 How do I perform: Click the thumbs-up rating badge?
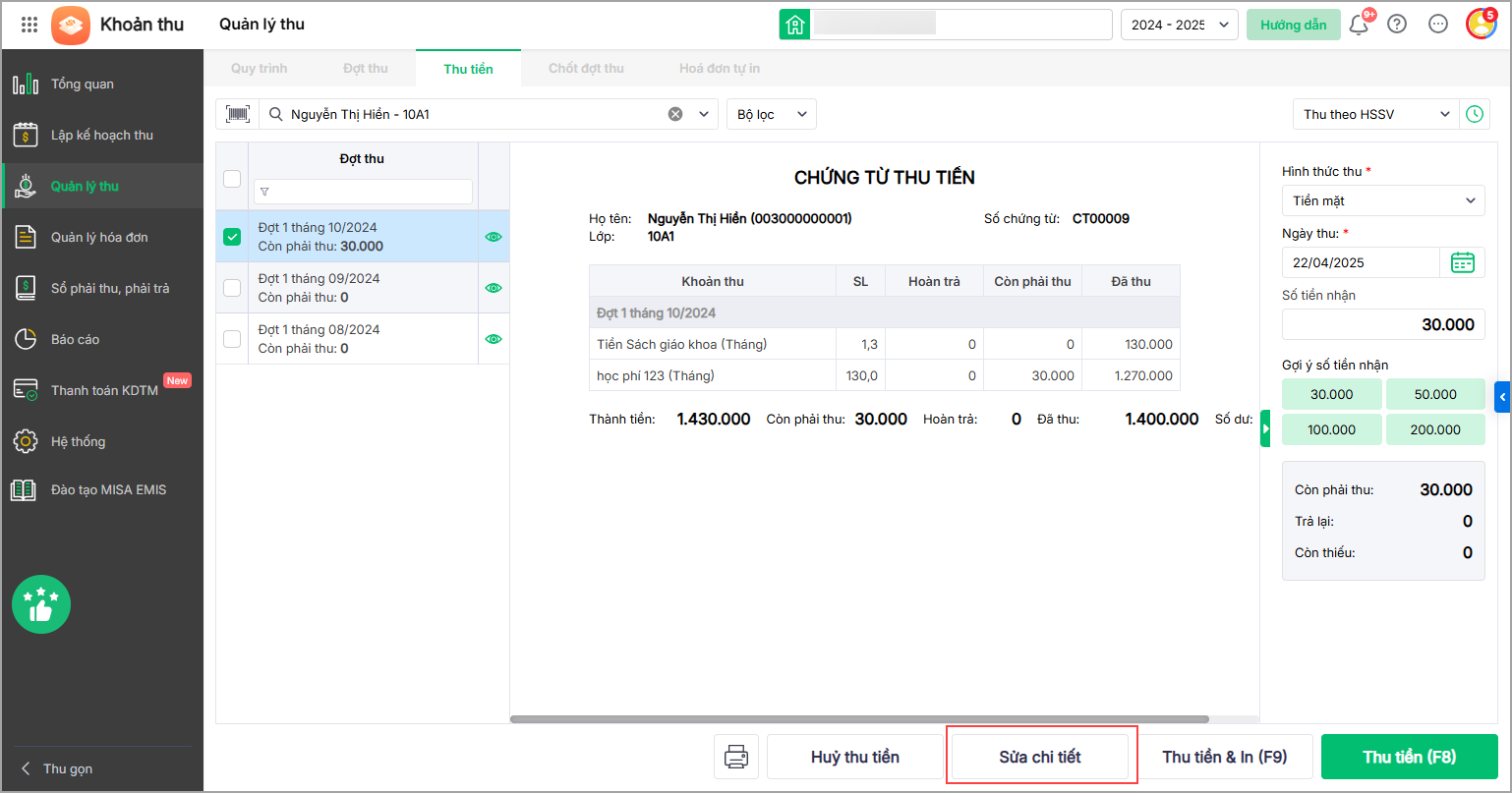41,604
